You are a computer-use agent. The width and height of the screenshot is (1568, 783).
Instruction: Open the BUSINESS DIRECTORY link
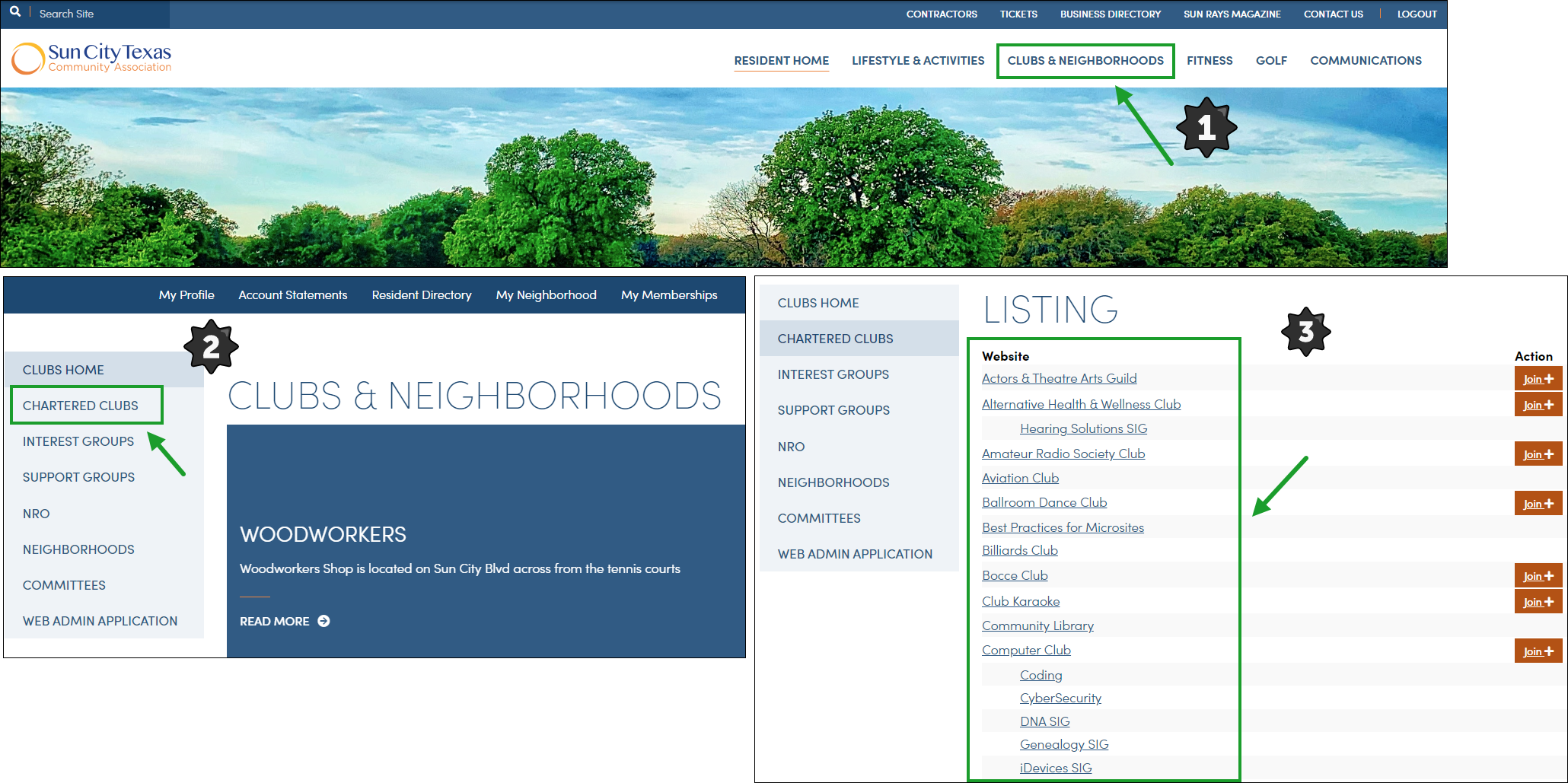[x=1111, y=14]
